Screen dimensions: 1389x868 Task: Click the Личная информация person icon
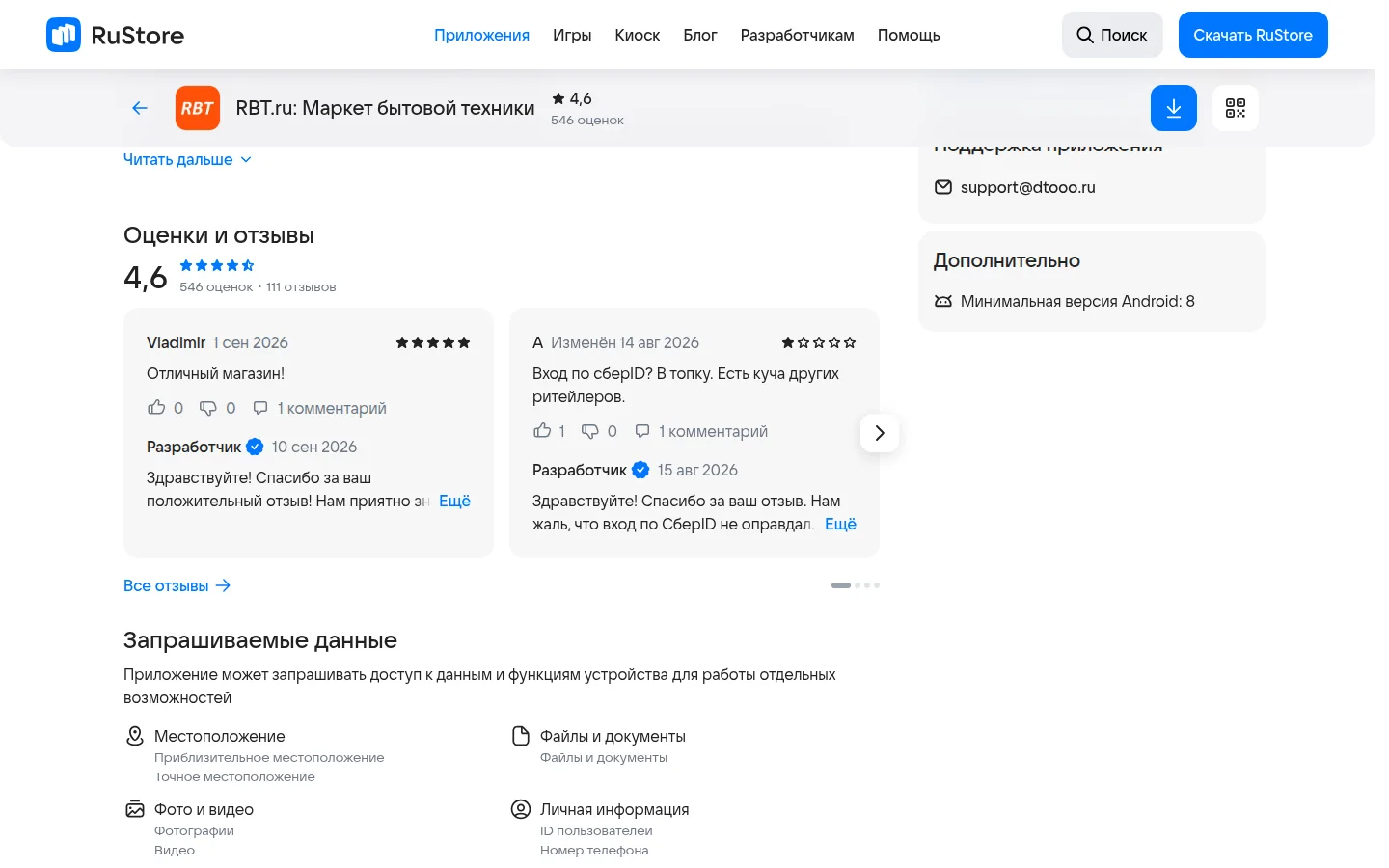coord(521,809)
